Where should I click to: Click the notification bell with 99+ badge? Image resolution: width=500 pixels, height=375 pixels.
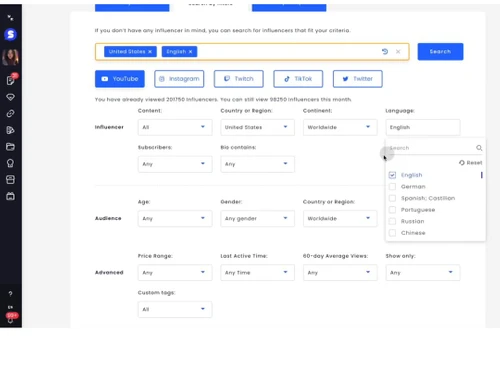(11, 317)
